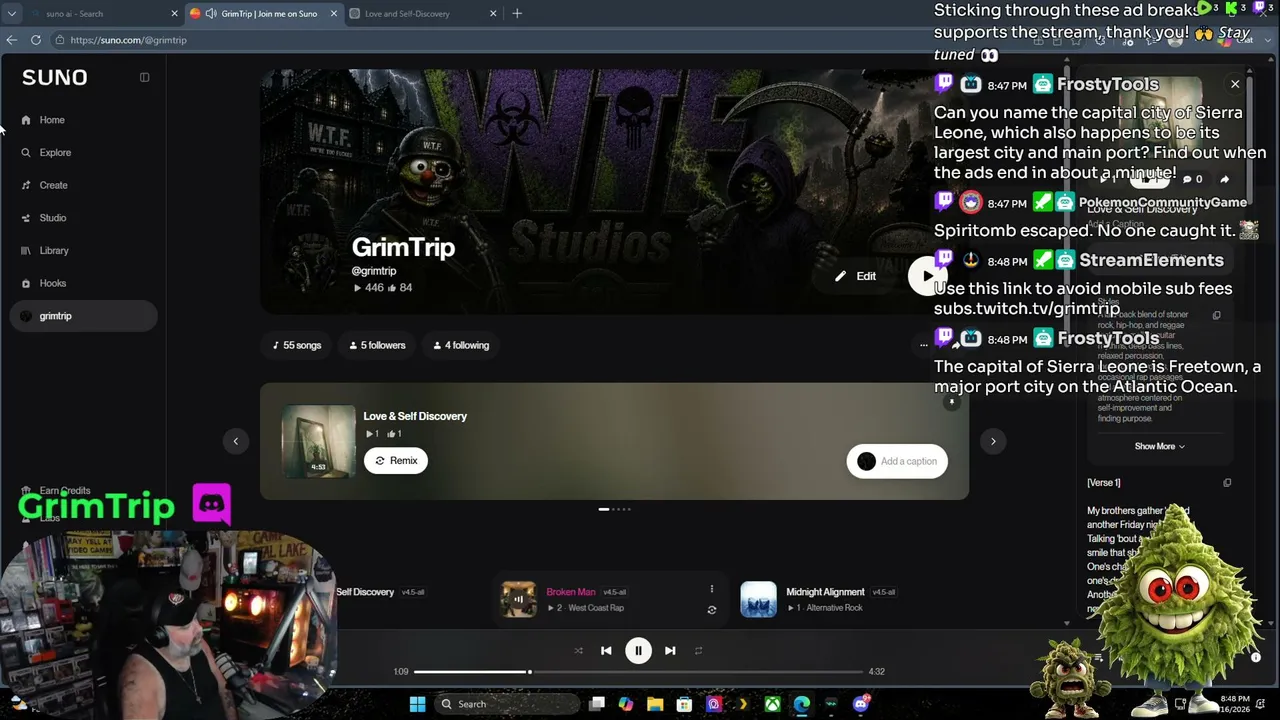Open Broken Man more options menu

click(x=712, y=589)
